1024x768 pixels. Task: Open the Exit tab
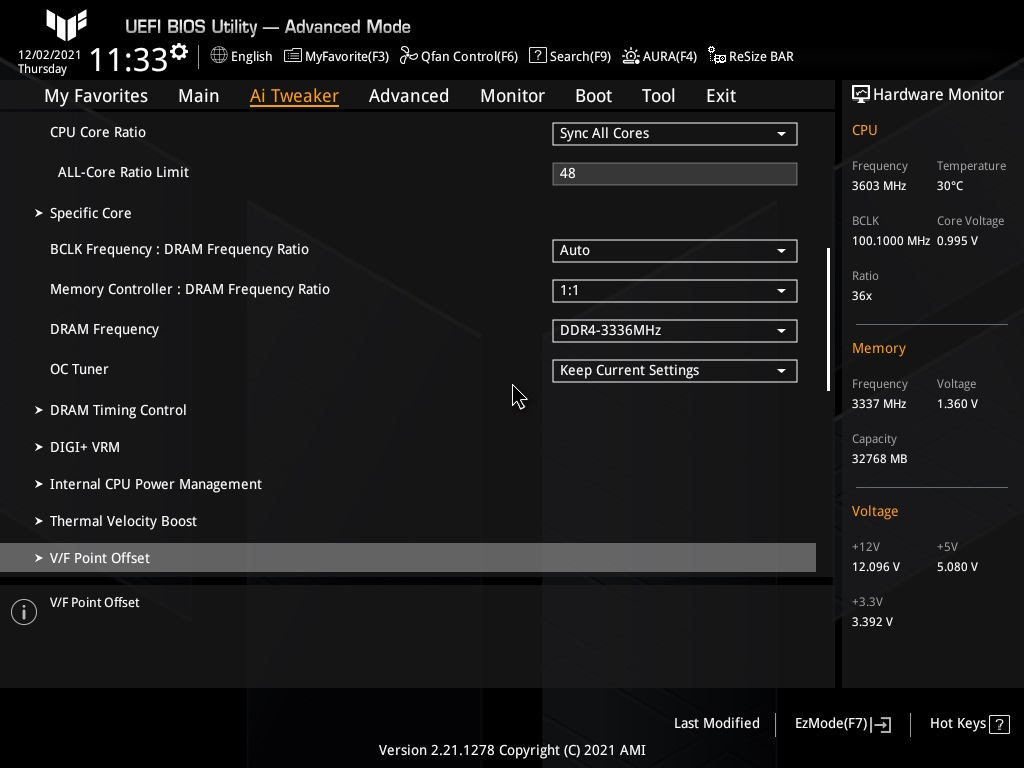click(721, 96)
